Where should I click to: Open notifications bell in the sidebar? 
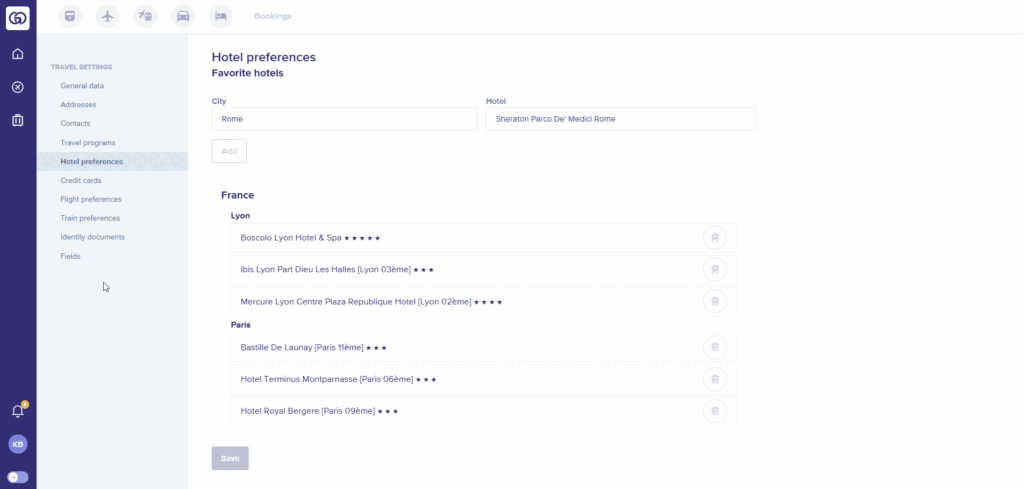[x=18, y=410]
